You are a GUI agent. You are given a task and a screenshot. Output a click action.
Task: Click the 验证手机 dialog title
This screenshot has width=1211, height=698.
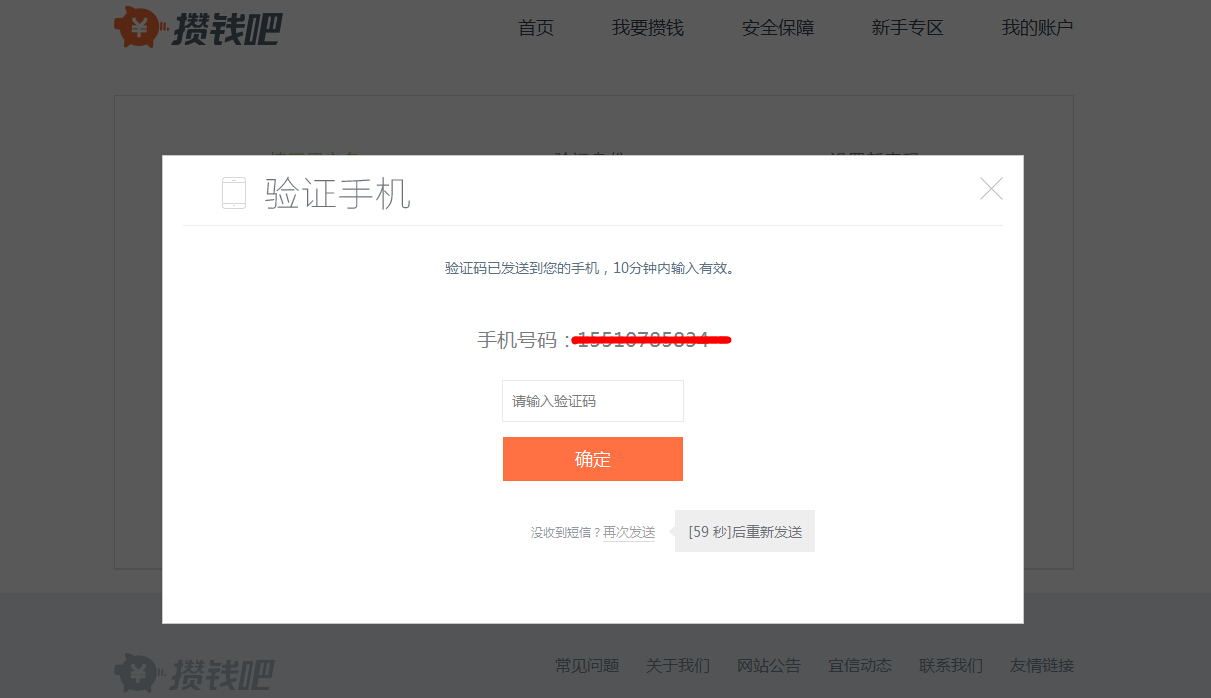[x=338, y=193]
